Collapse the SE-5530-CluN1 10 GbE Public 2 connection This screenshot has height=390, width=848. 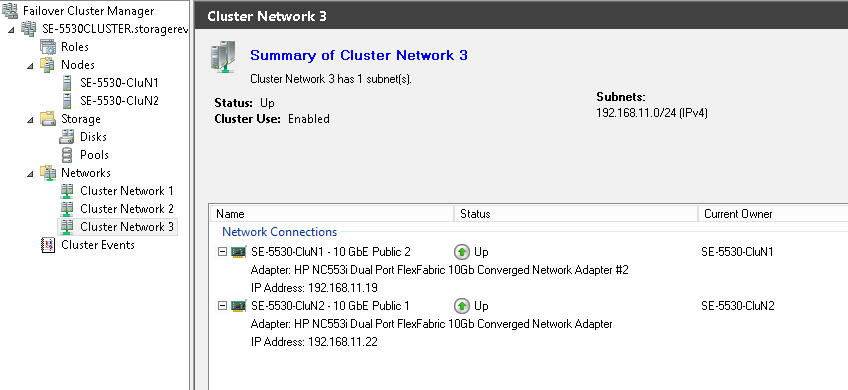point(222,252)
